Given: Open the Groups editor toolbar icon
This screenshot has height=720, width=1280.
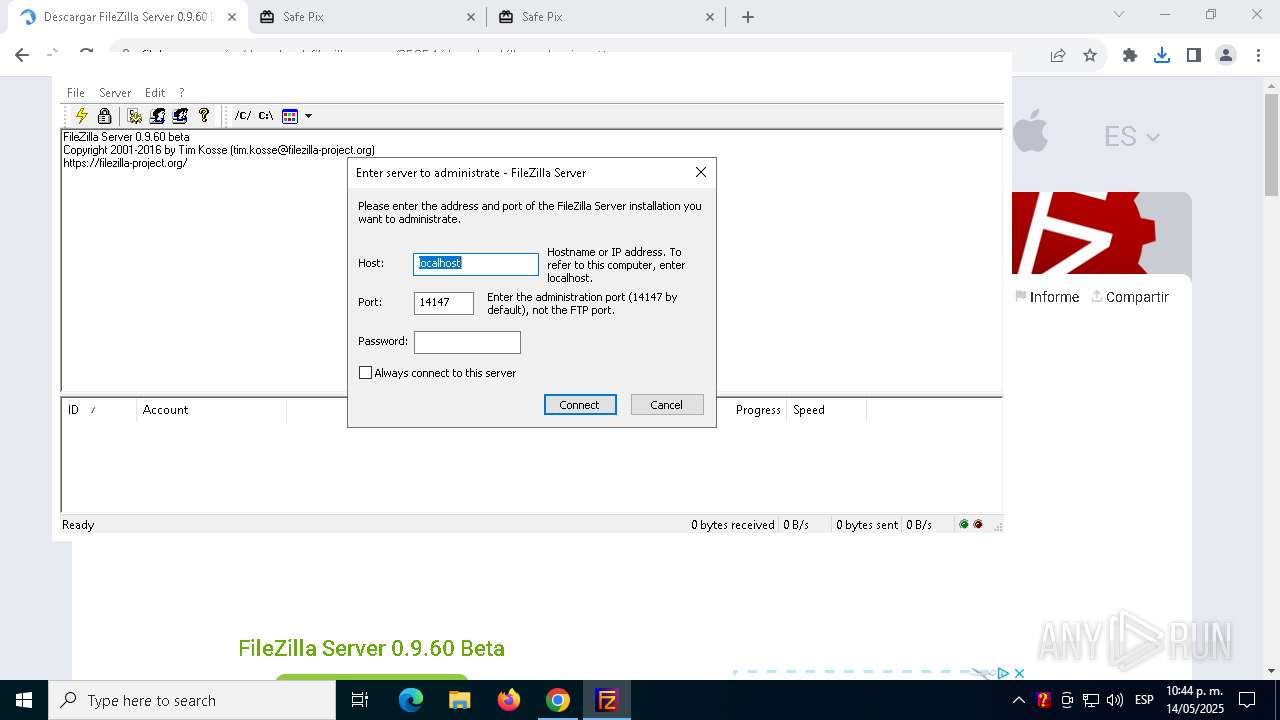Looking at the screenshot, I should (x=180, y=116).
